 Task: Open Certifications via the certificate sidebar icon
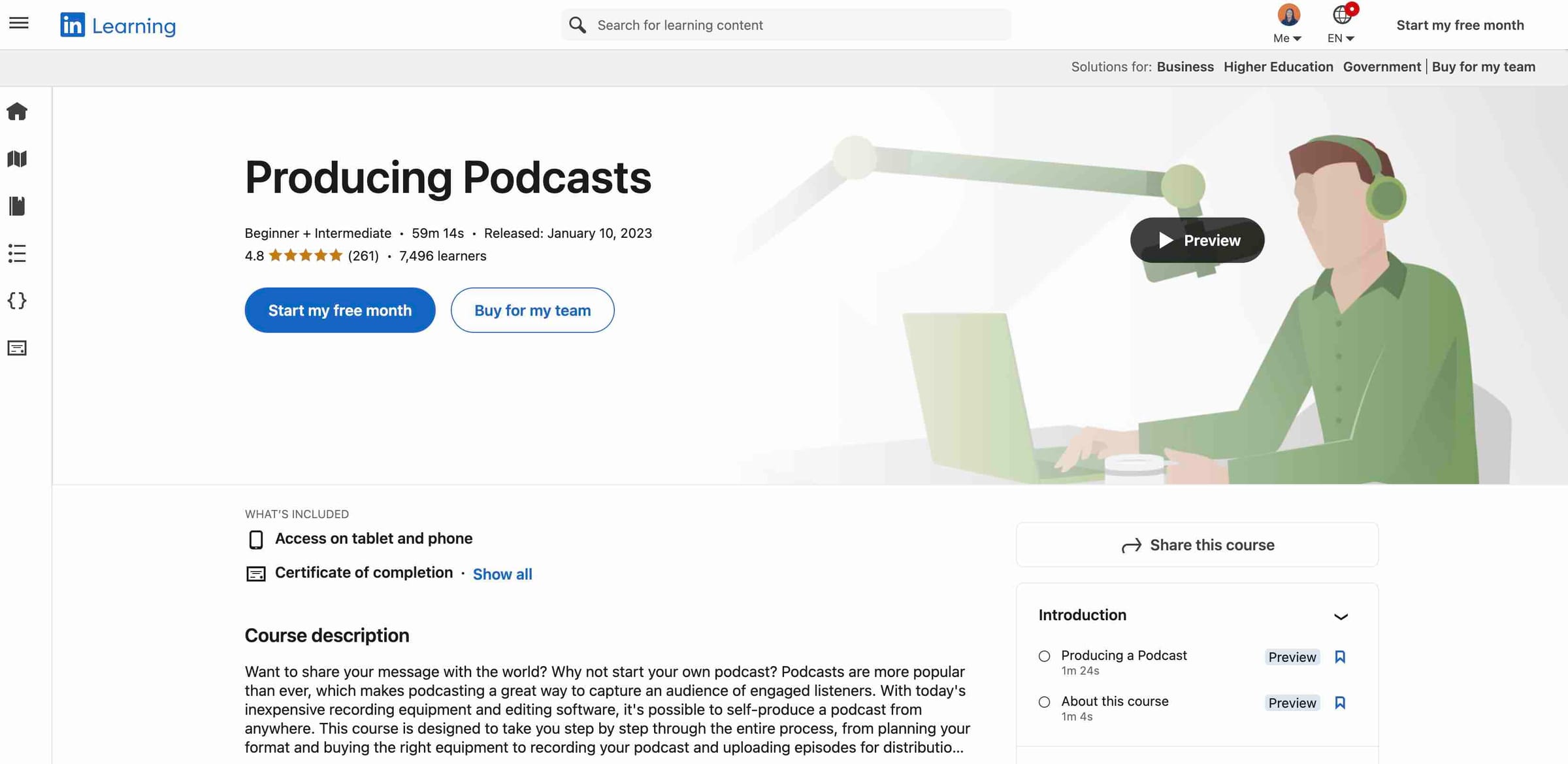[x=18, y=348]
